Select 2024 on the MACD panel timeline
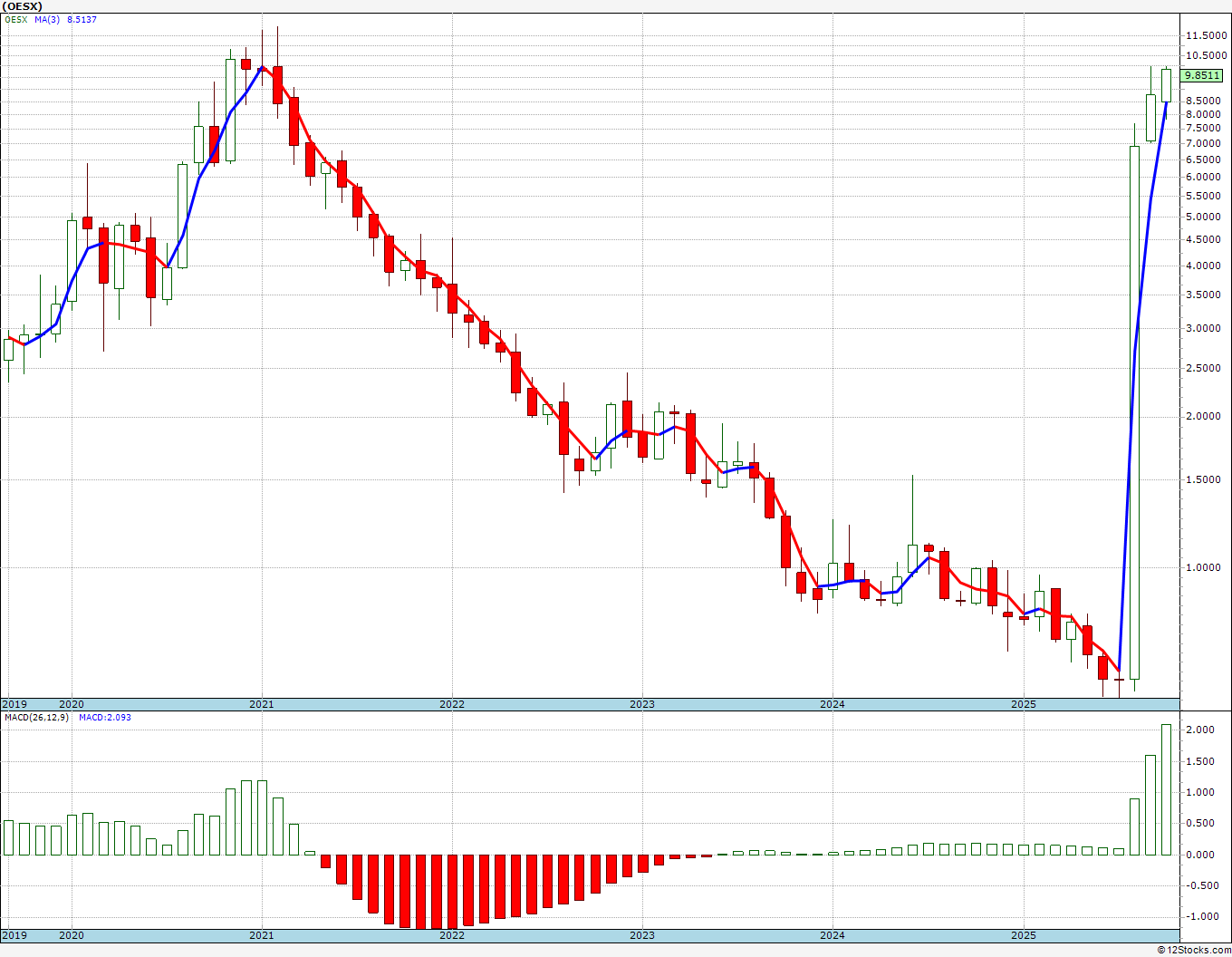 (833, 934)
